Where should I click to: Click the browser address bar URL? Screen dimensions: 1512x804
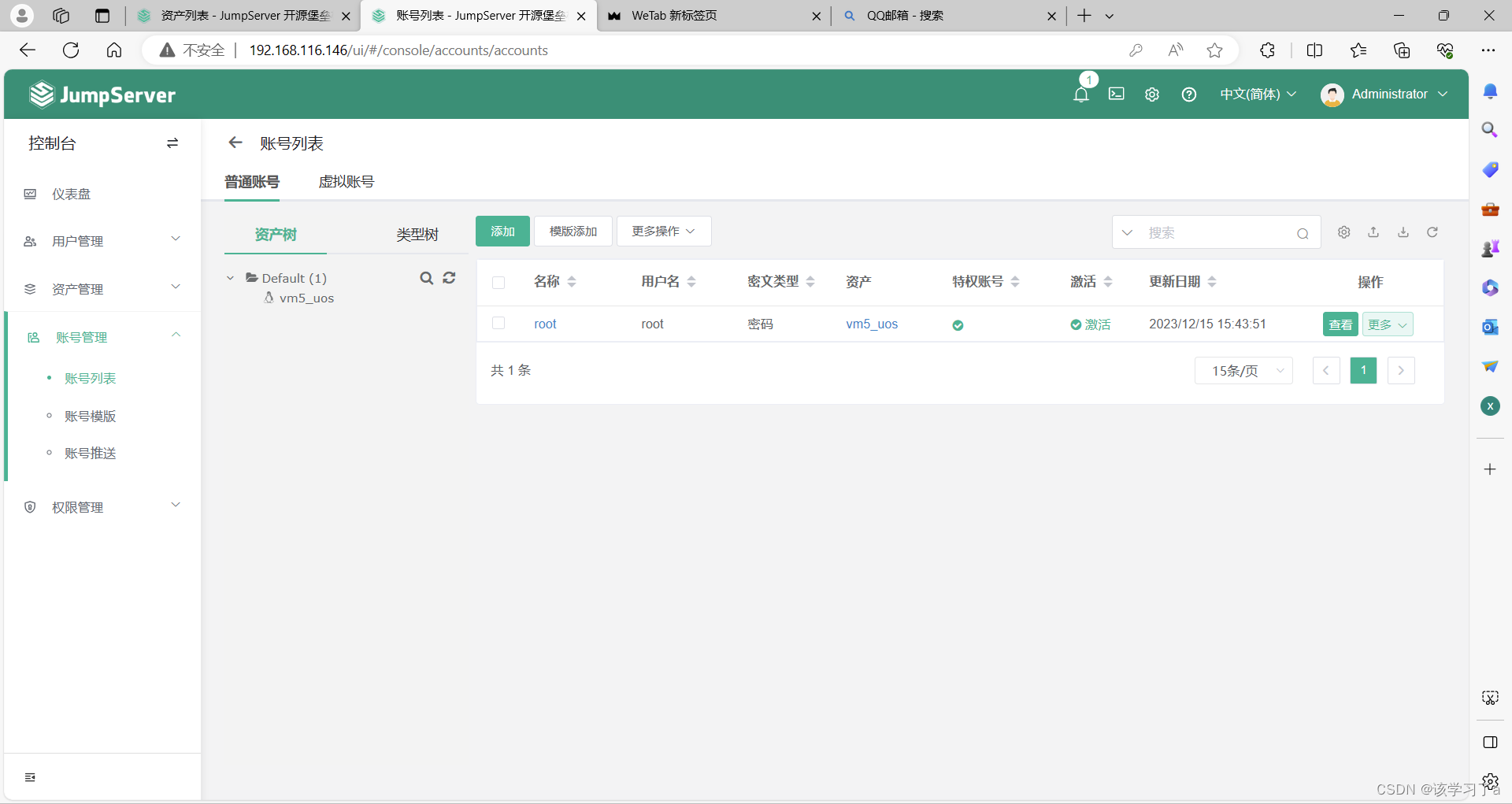click(x=398, y=50)
